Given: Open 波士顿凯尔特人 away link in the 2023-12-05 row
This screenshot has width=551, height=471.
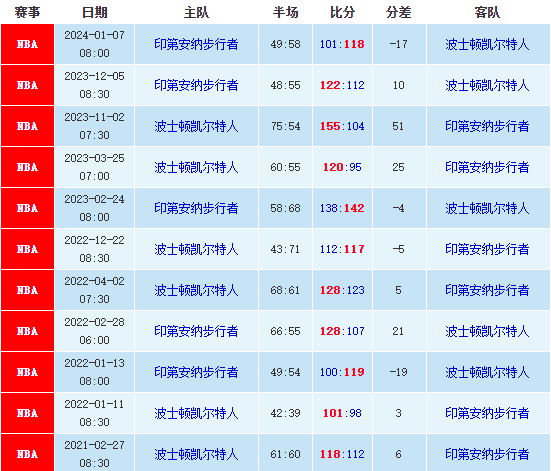Looking at the screenshot, I should point(487,85).
